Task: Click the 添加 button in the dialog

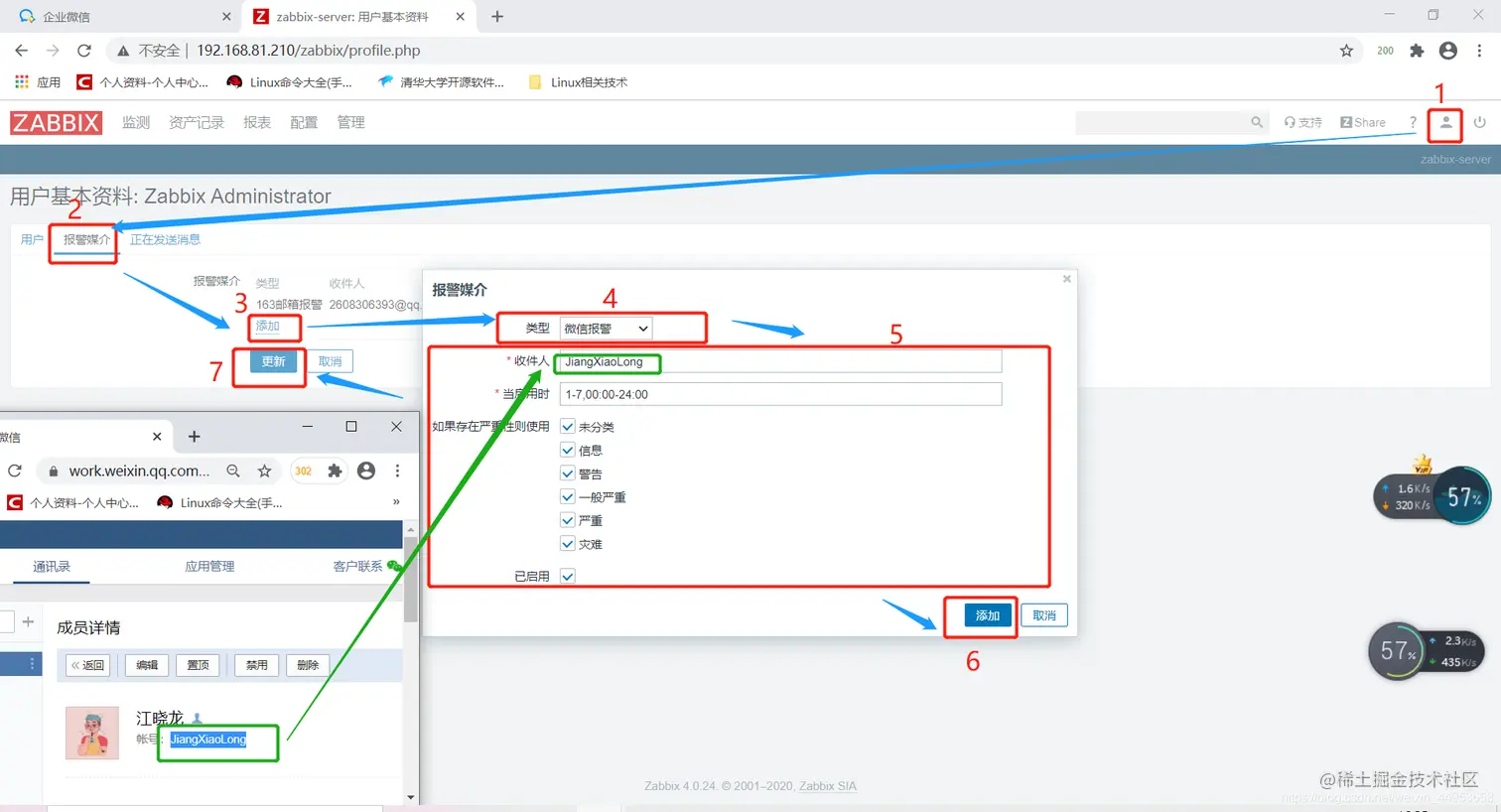Action: click(988, 615)
